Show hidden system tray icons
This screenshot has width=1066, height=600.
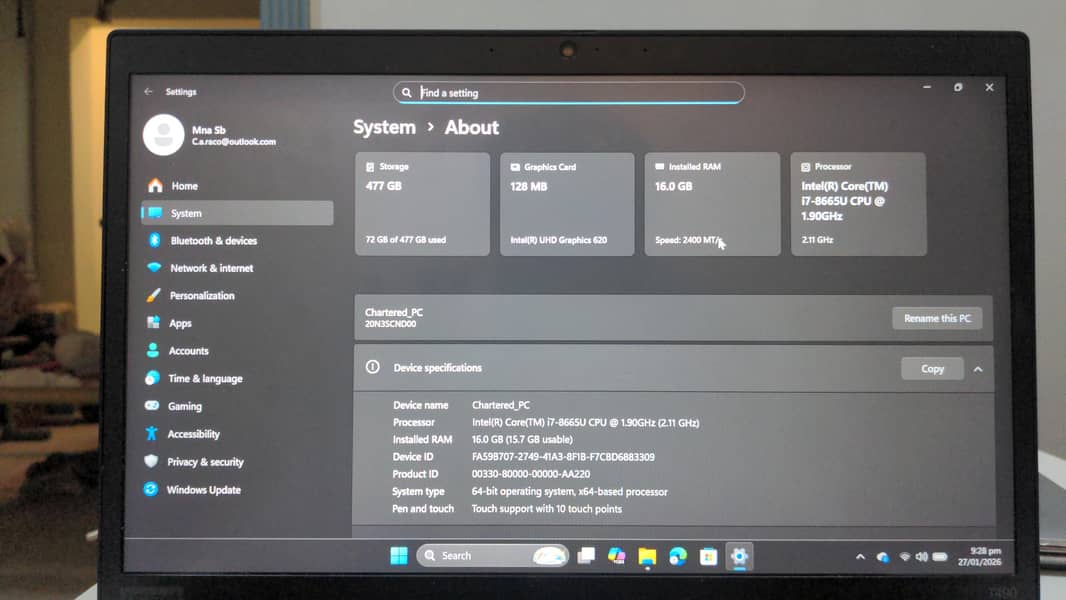[x=859, y=557]
